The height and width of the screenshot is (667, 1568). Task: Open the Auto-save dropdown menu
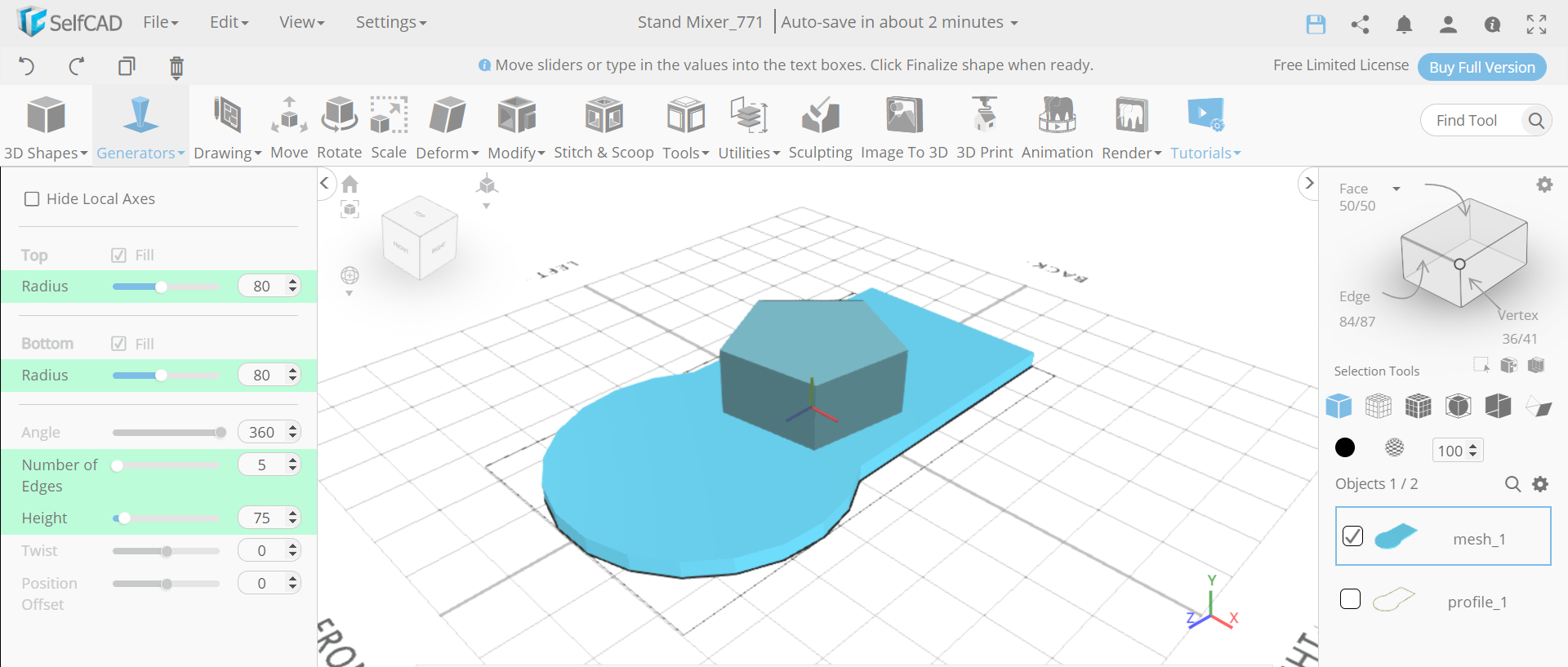899,23
